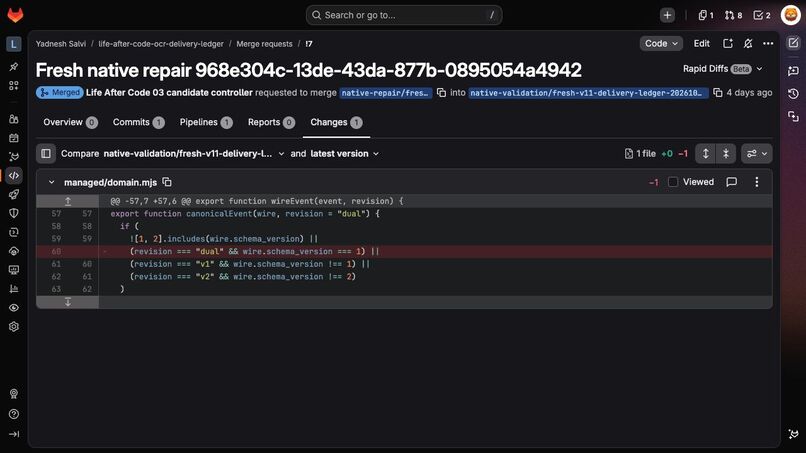Switch to the Overview tab
The image size is (806, 453).
pos(70,122)
